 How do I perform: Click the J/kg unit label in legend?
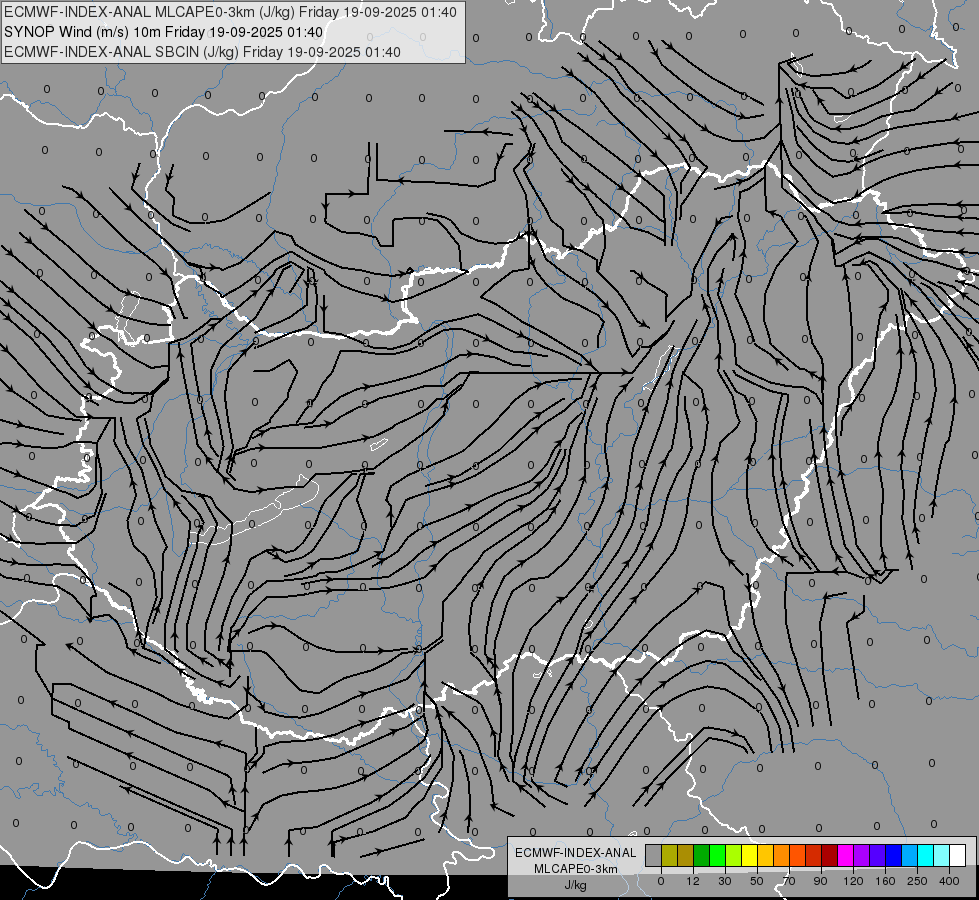pyautogui.click(x=576, y=885)
